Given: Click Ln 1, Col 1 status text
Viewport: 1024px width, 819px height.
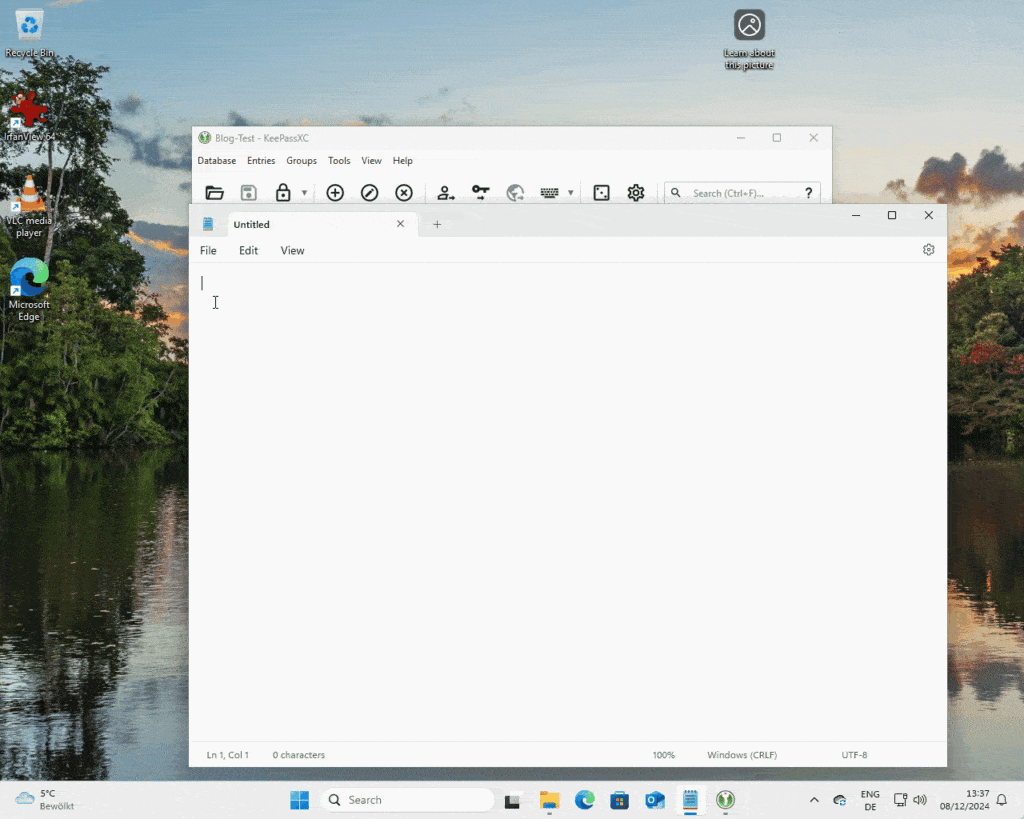Looking at the screenshot, I should click(228, 755).
